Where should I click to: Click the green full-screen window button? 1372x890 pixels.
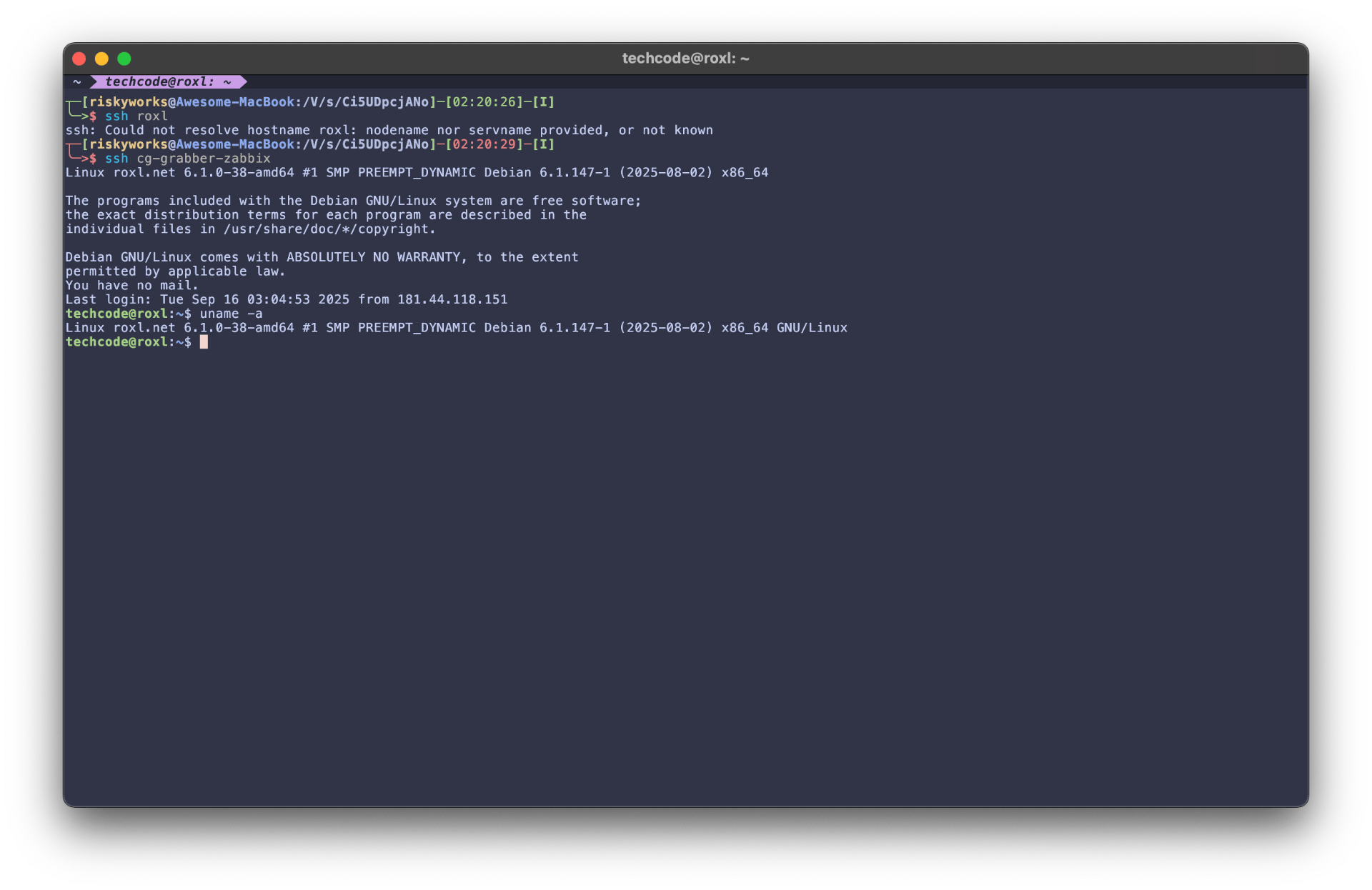(x=124, y=59)
